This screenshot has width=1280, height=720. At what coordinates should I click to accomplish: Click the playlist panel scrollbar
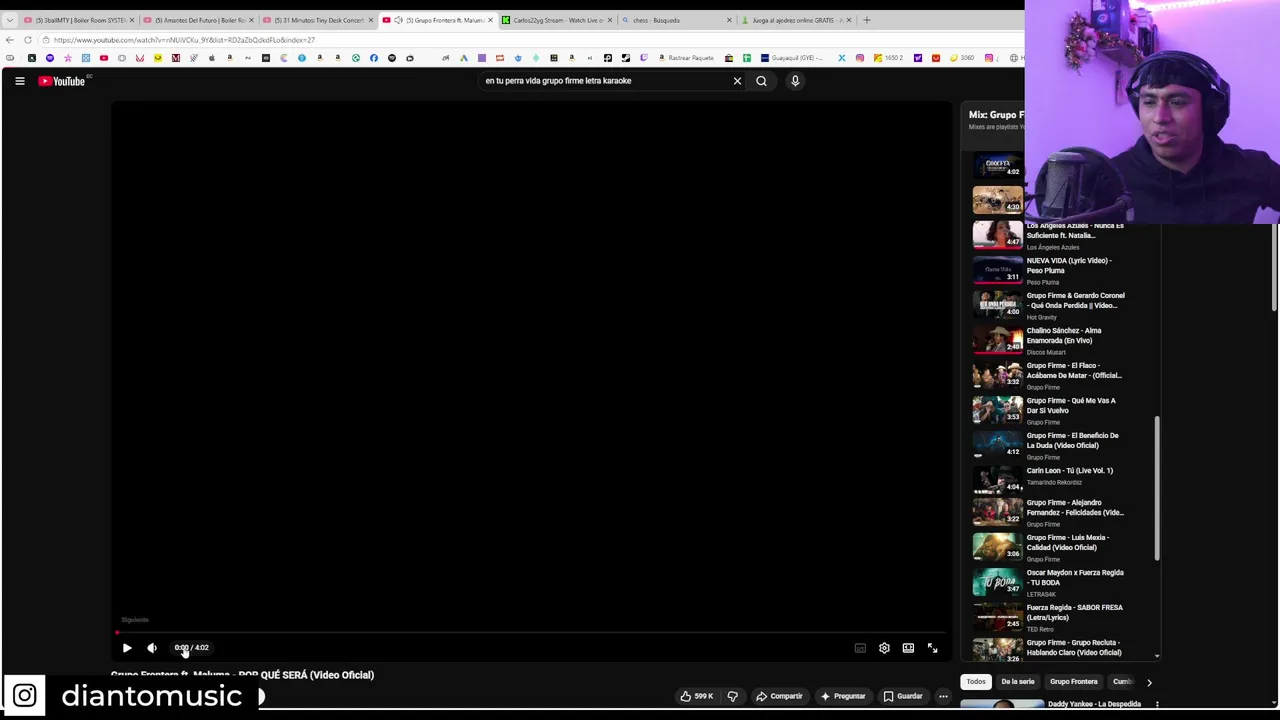(x=1157, y=488)
